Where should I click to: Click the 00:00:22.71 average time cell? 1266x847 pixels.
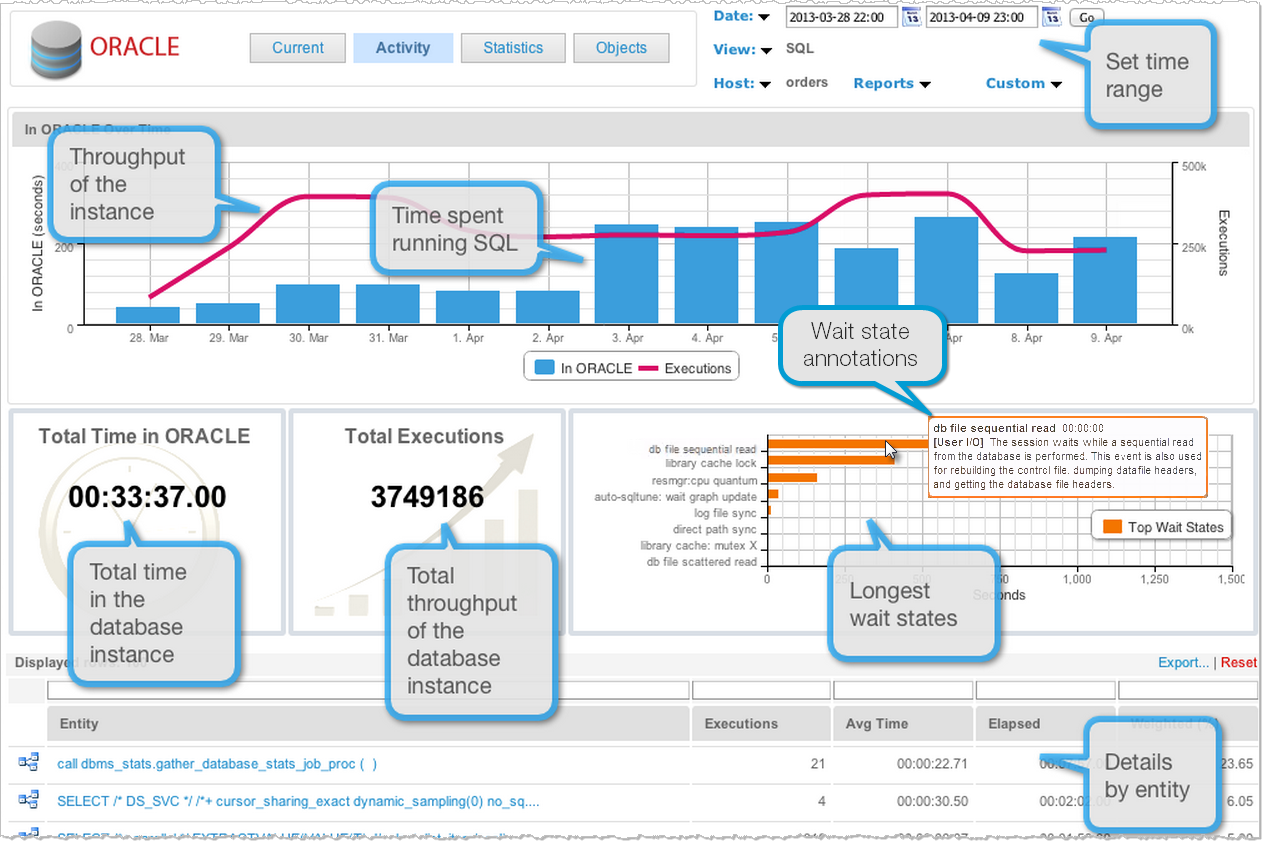click(933, 764)
